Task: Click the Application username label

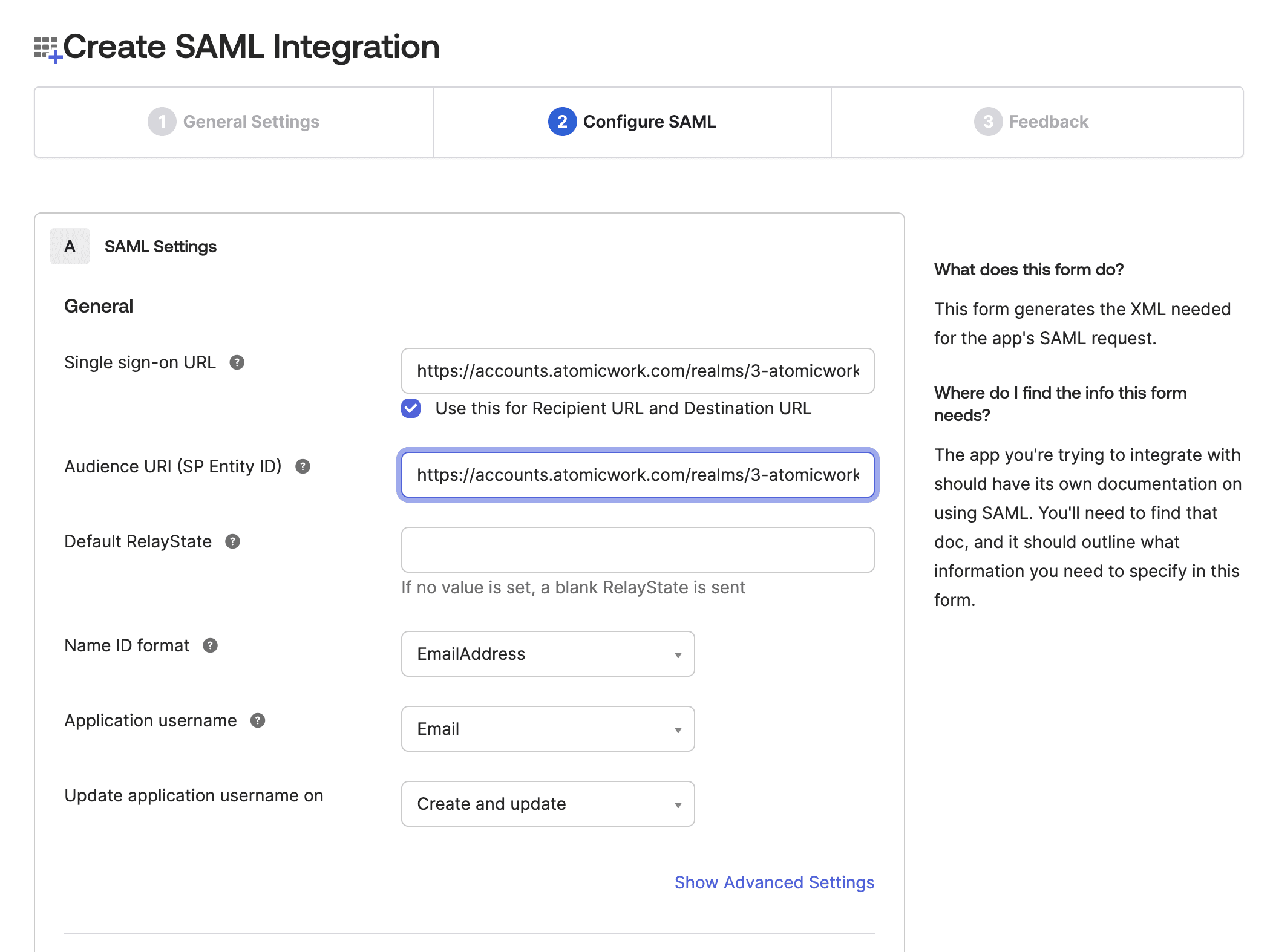Action: 151,720
